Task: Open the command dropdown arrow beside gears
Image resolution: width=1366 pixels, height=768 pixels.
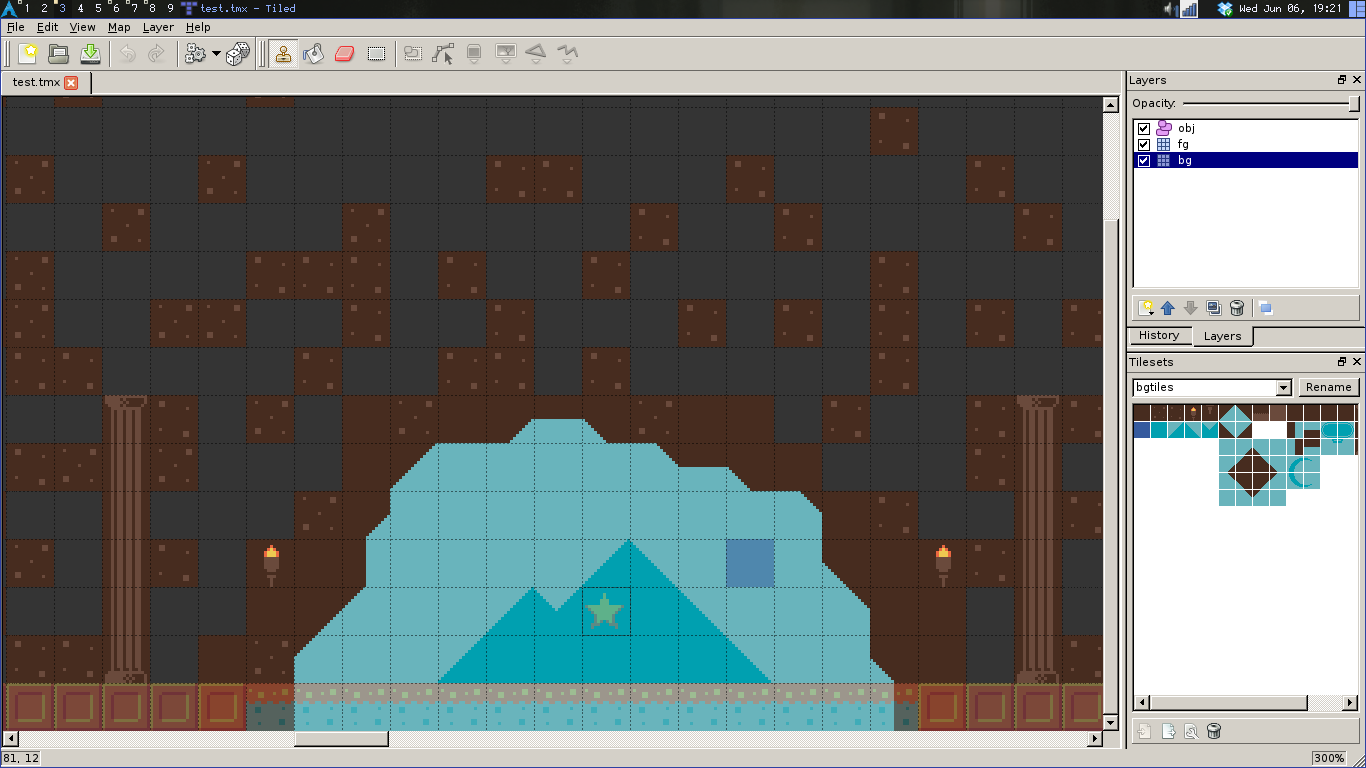Action: pos(216,54)
